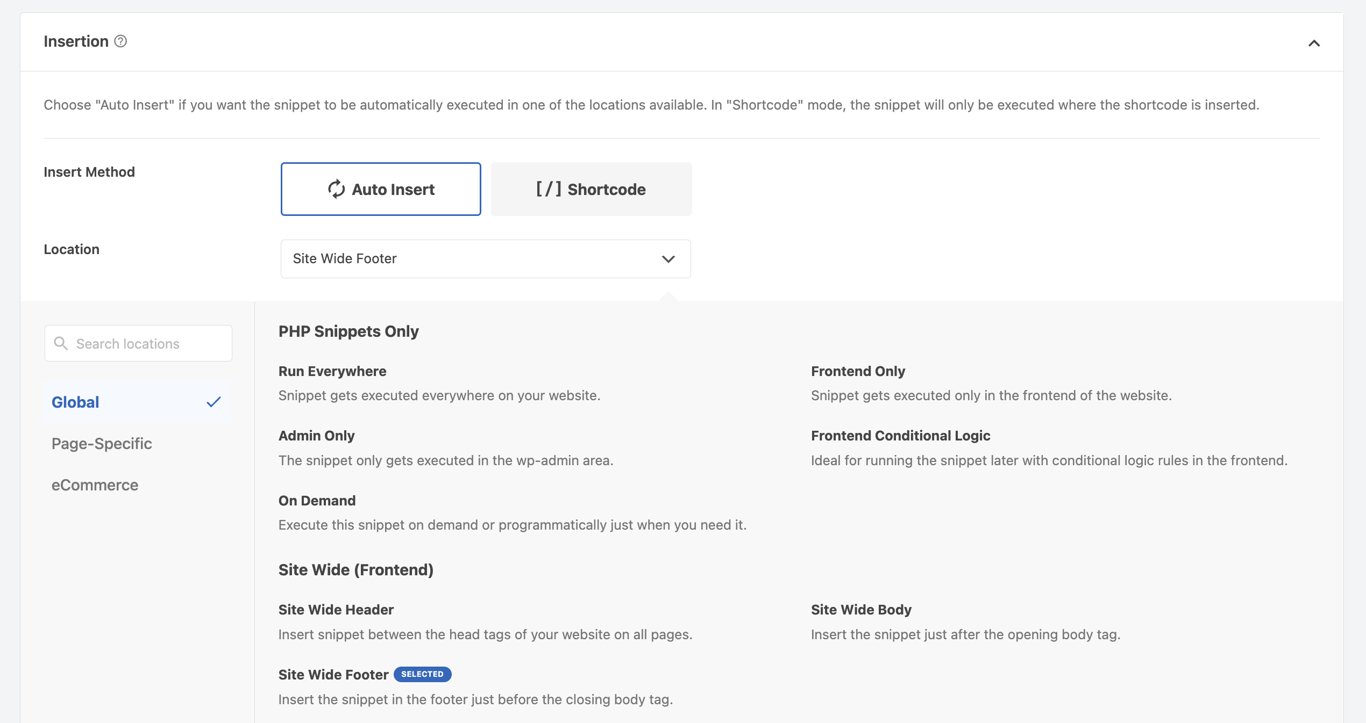This screenshot has height=723, width=1366.
Task: Click inside the Search locations field
Action: point(138,343)
